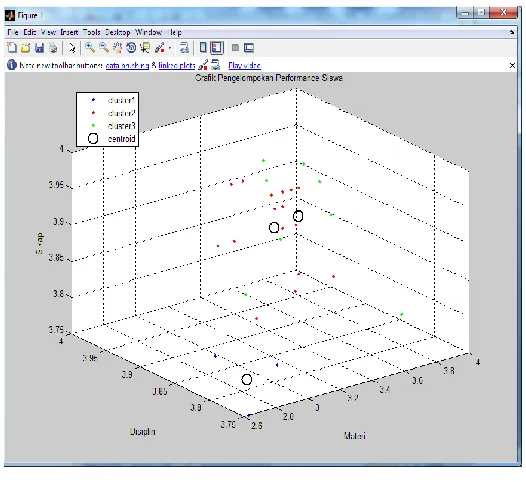The image size is (526, 482).
Task: Click the MATLAB logo in title bar
Action: (10, 15)
